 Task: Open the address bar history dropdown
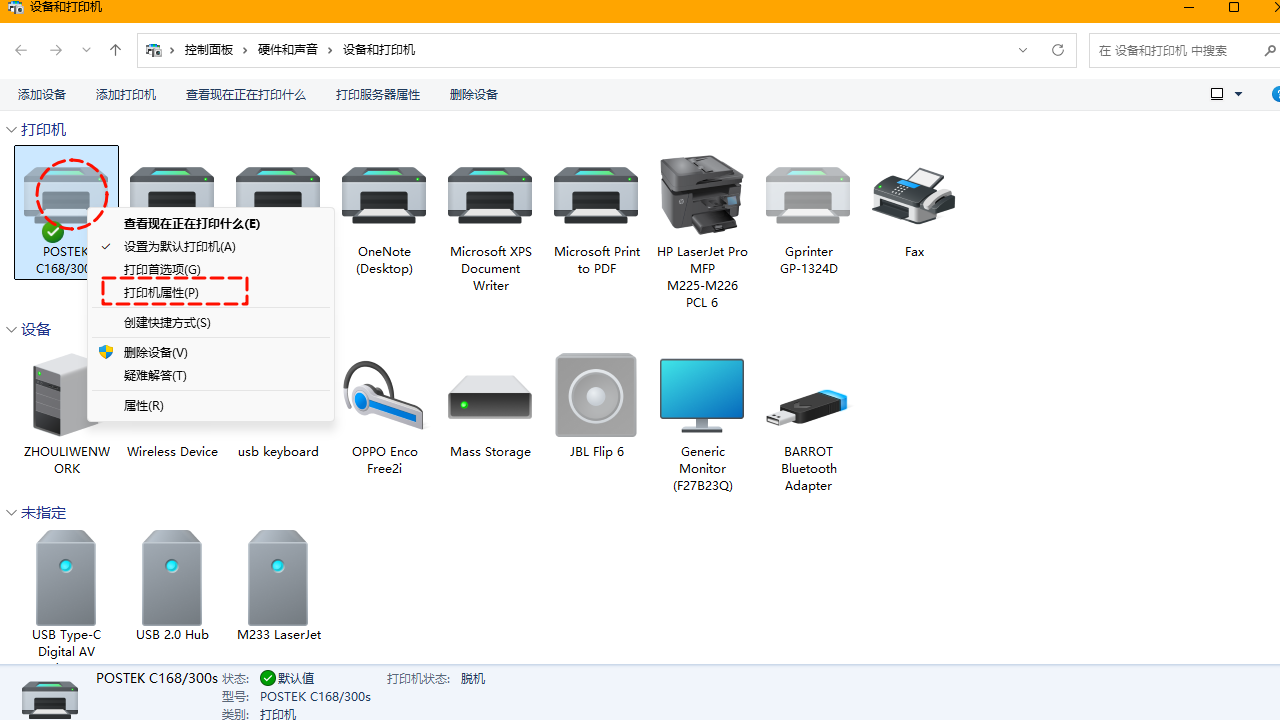tap(1023, 50)
